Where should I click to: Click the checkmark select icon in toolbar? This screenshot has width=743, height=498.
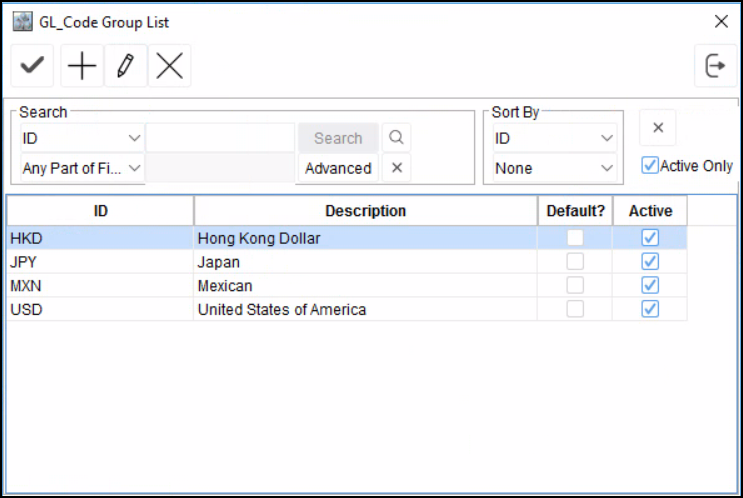pyautogui.click(x=33, y=66)
